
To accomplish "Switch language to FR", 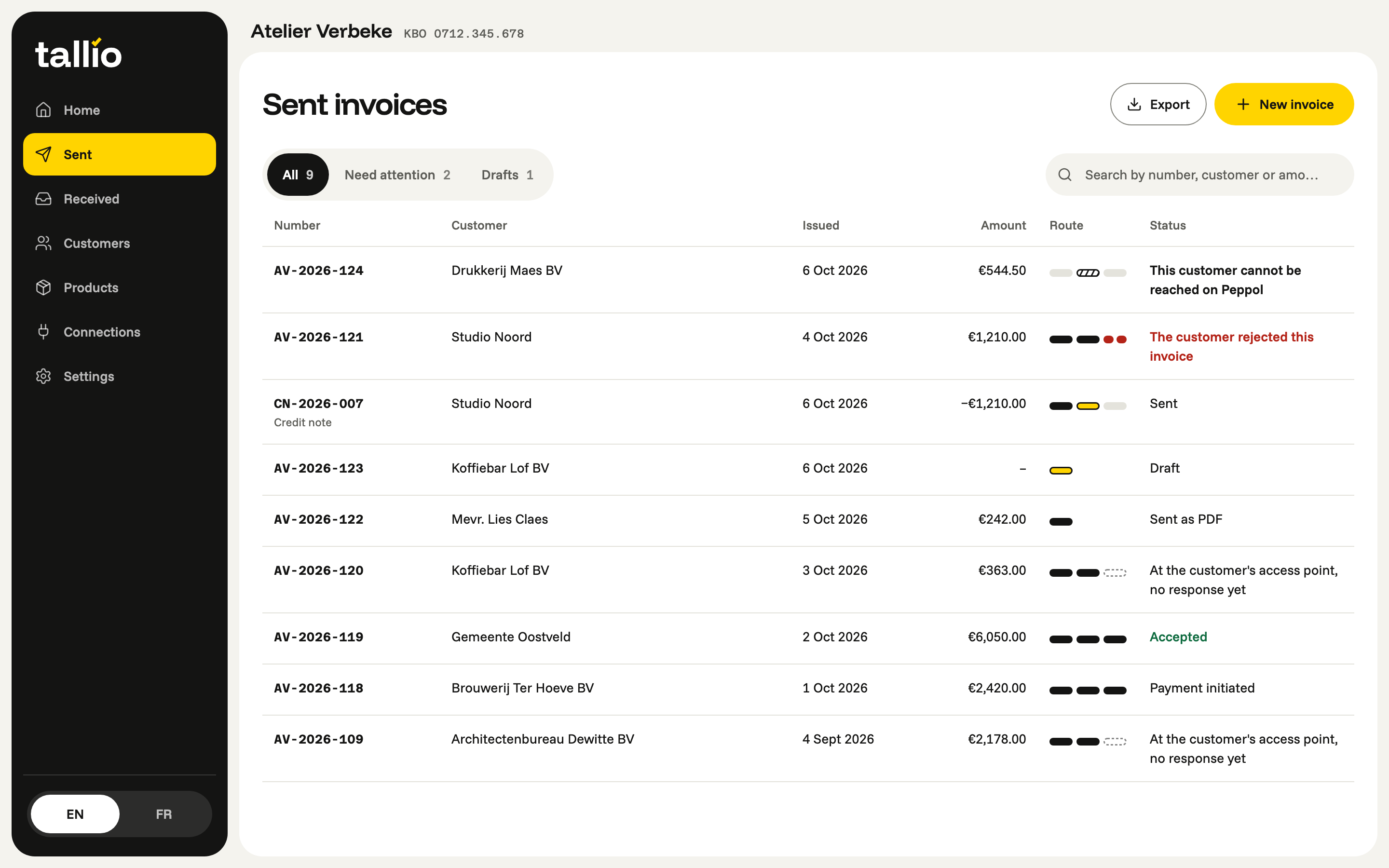I will (x=163, y=814).
